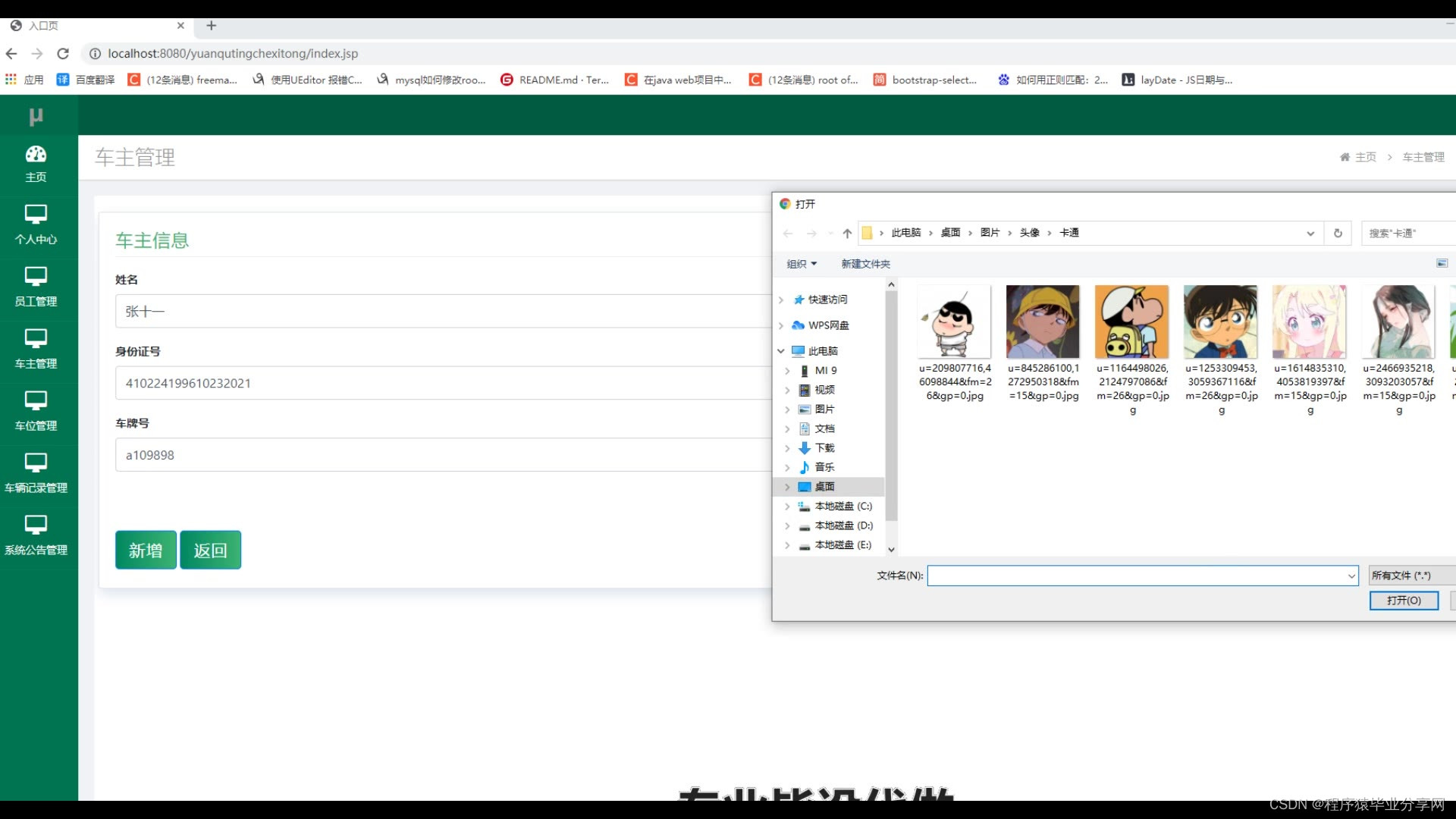
Task: Open address path history dropdown
Action: tap(1310, 233)
